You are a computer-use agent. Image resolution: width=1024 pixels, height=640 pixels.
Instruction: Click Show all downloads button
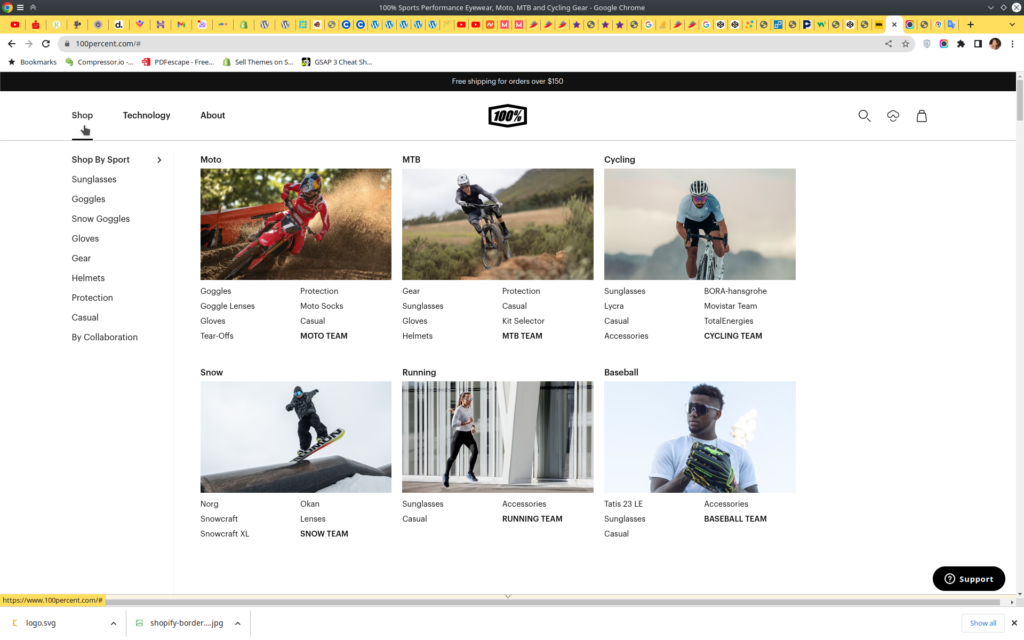[x=982, y=623]
